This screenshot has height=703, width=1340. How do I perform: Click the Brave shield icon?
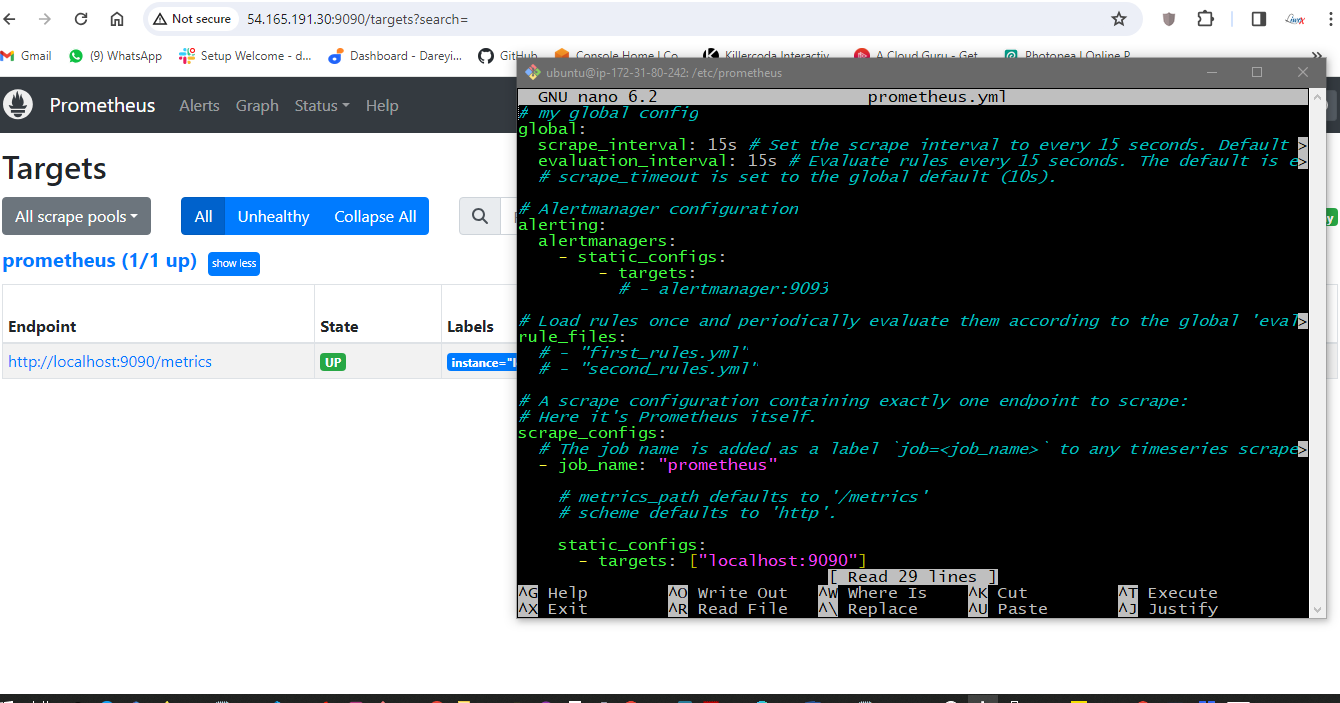coord(1169,19)
